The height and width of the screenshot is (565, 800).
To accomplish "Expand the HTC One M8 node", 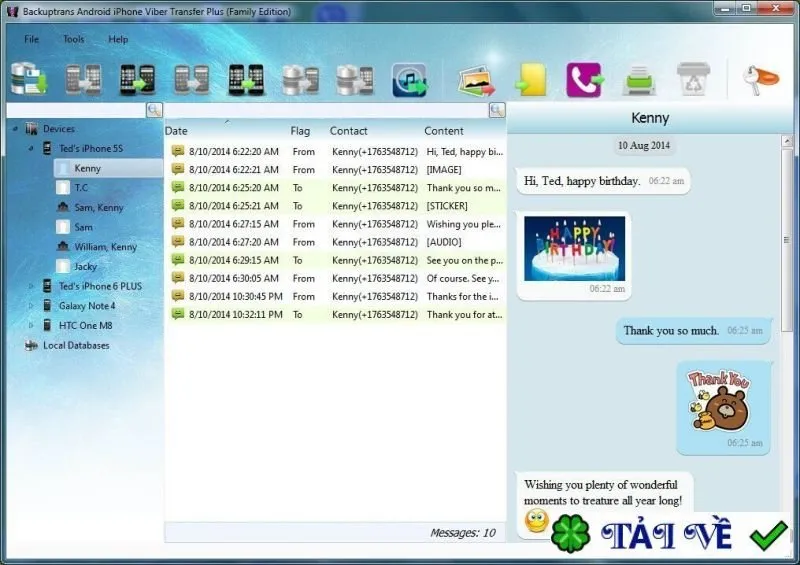I will 31,326.
